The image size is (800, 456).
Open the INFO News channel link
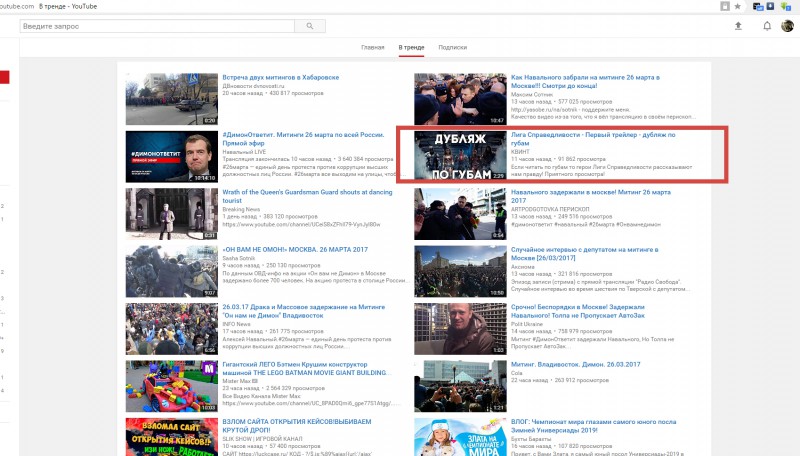pos(236,324)
